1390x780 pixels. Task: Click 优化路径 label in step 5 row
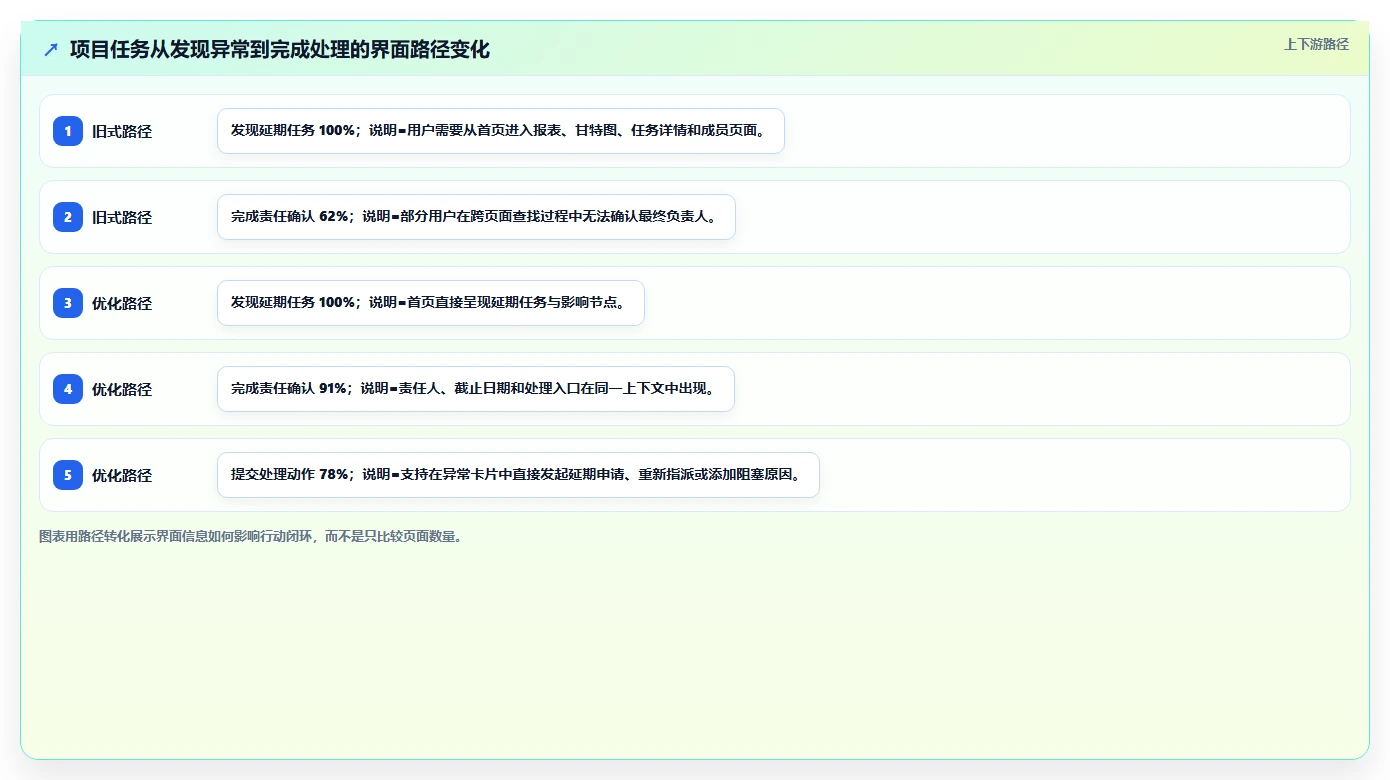click(122, 475)
